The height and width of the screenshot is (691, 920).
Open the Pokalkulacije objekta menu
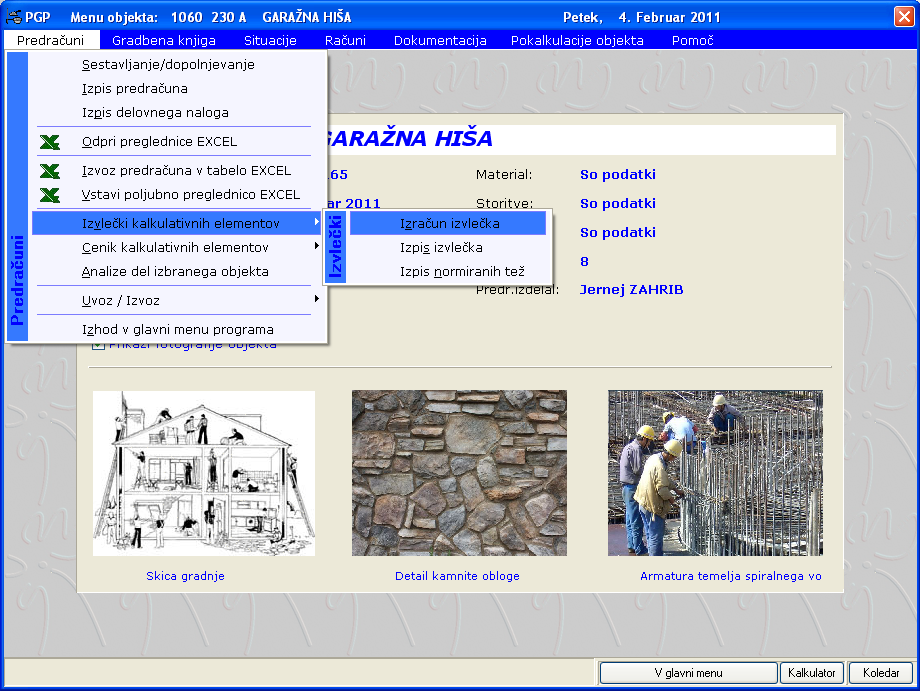tap(577, 41)
